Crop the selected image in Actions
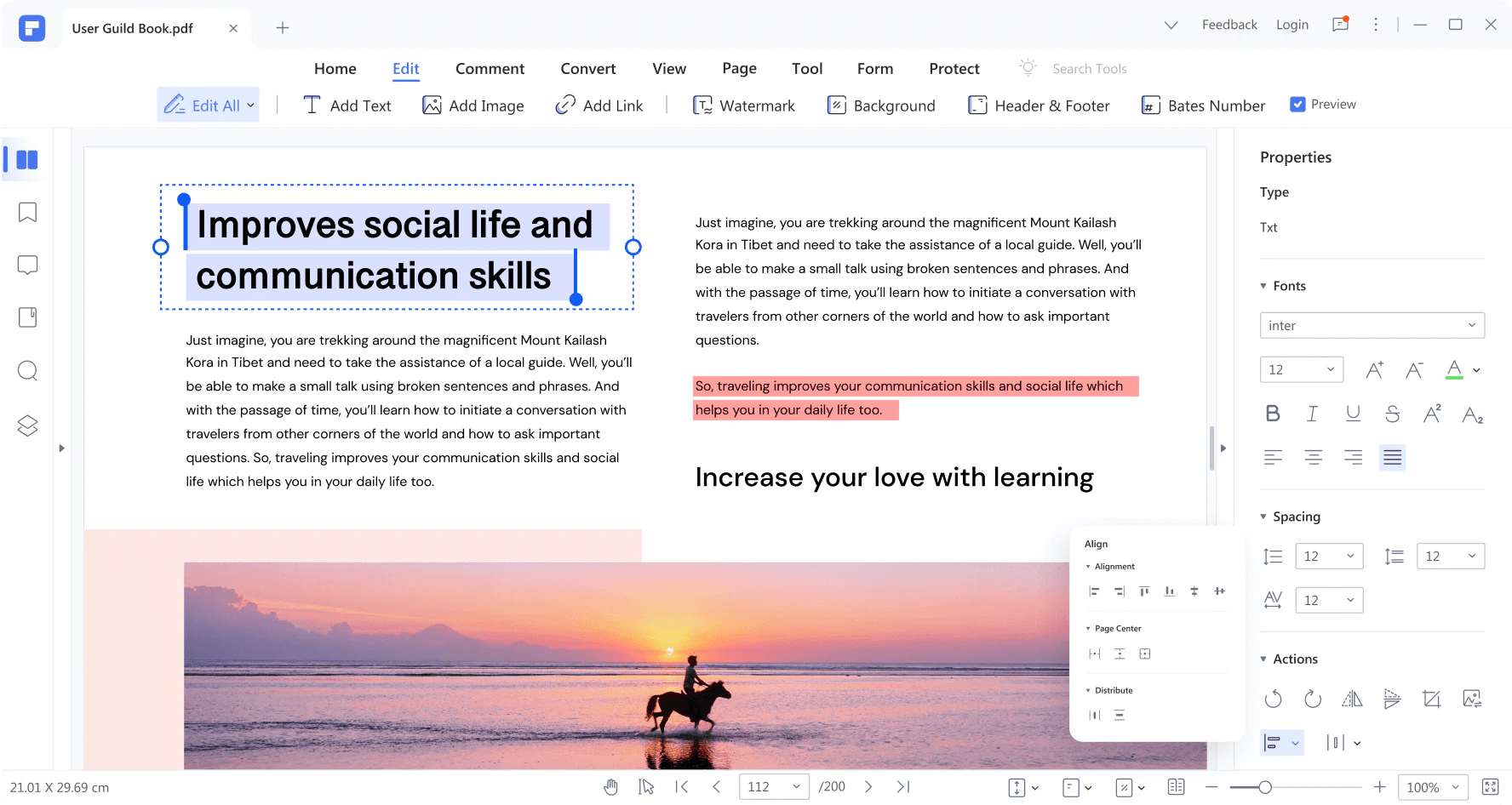The width and height of the screenshot is (1512, 805). [x=1431, y=698]
